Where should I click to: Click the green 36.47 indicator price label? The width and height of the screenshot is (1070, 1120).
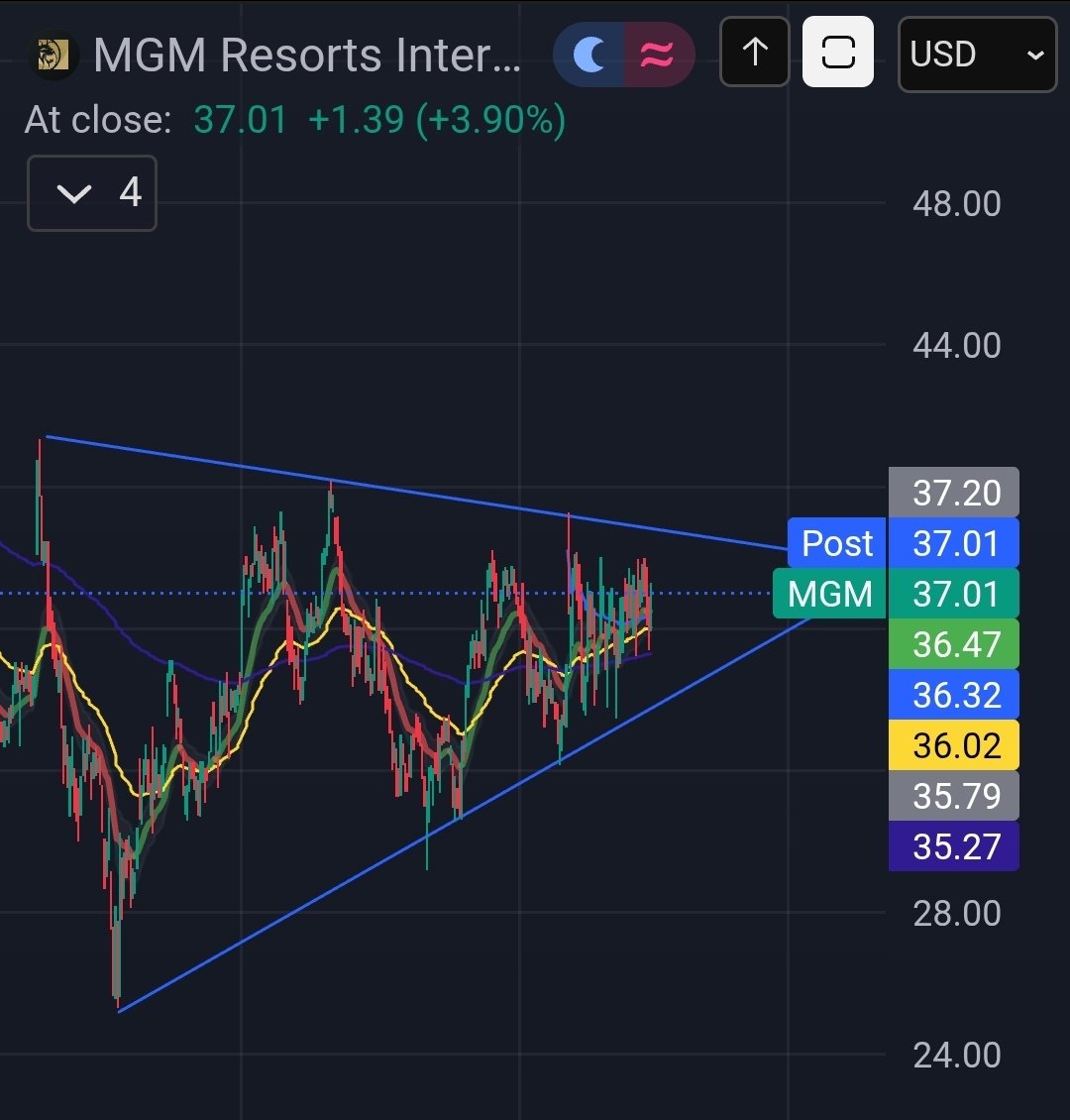pos(954,644)
